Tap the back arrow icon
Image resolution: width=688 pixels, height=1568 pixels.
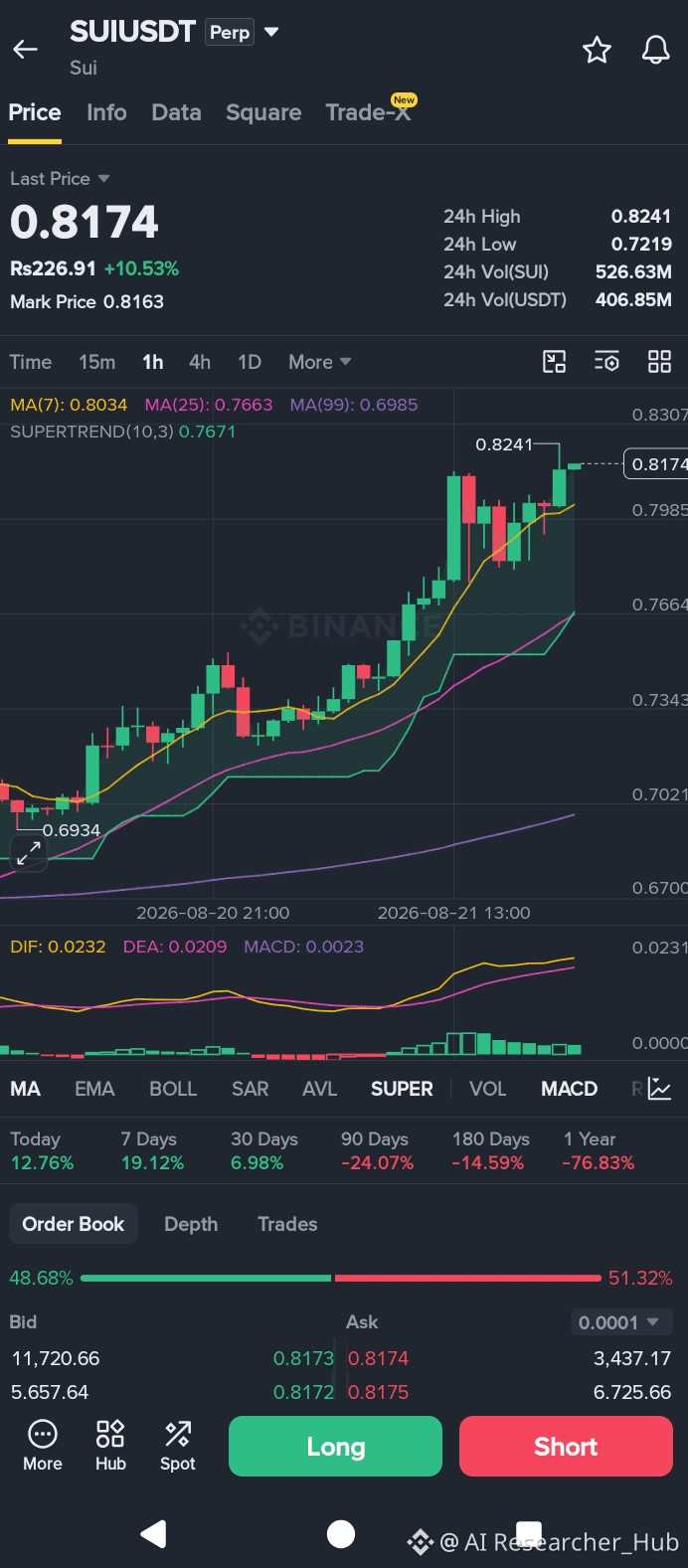click(25, 49)
